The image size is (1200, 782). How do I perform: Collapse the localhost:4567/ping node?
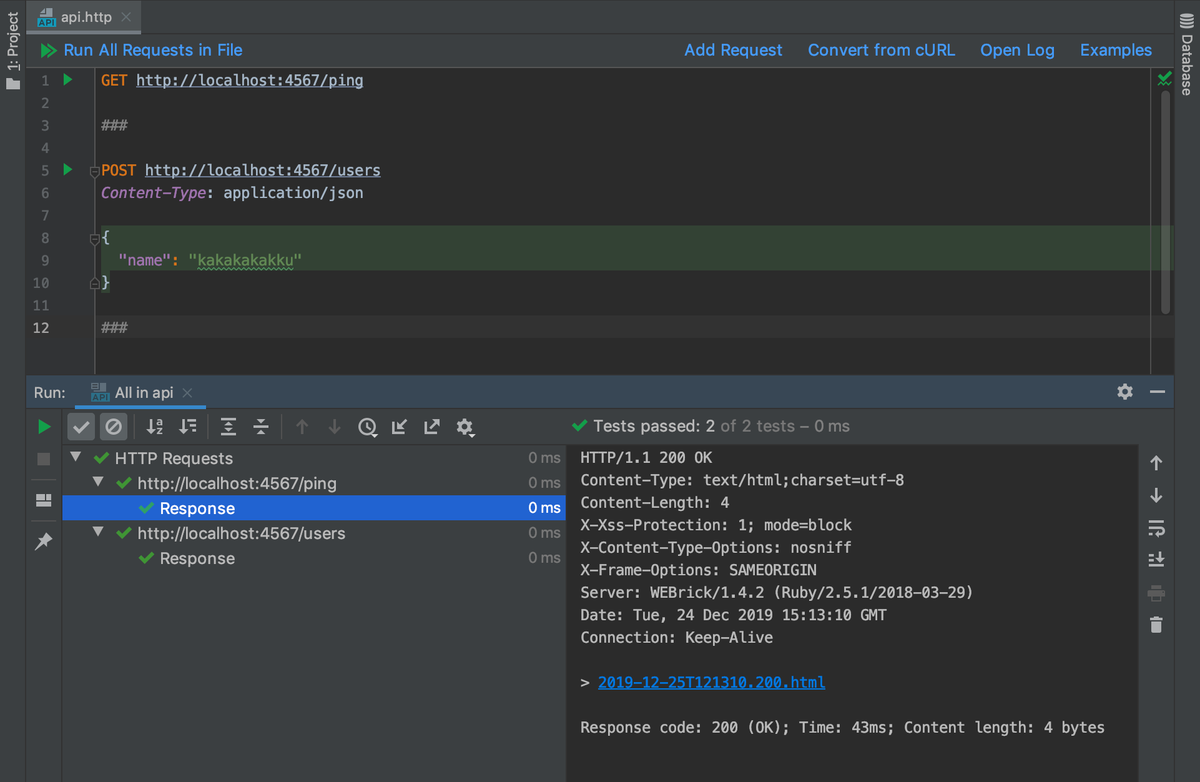tap(99, 483)
